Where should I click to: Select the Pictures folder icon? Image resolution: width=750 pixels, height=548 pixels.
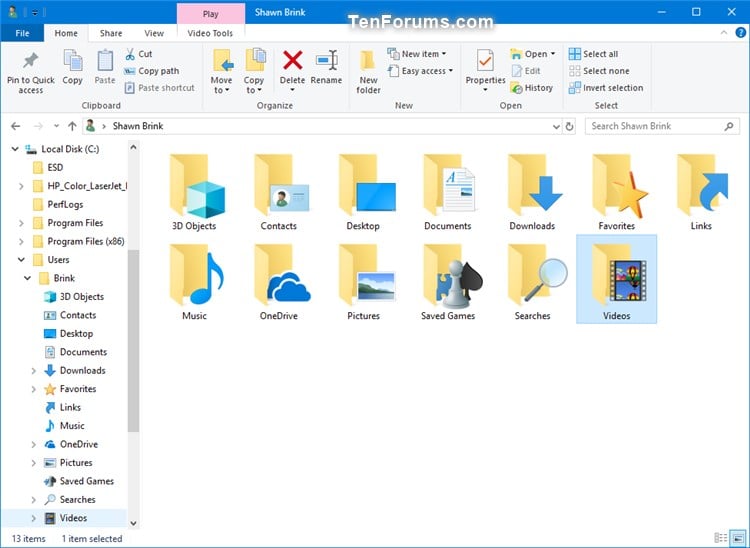click(367, 275)
